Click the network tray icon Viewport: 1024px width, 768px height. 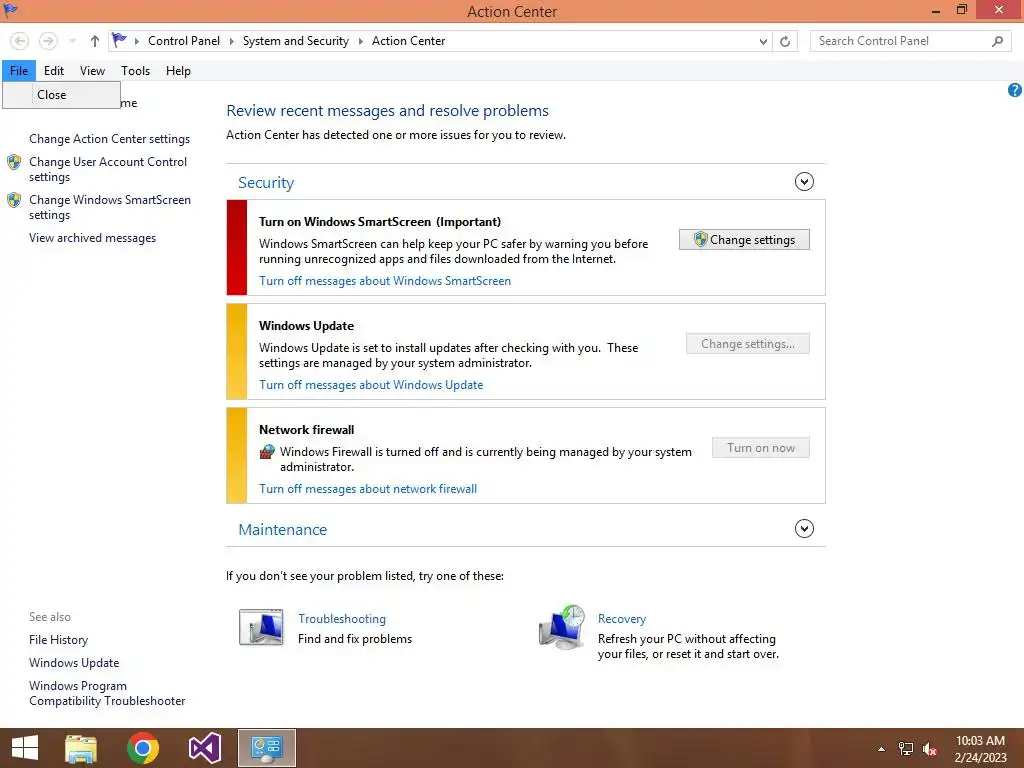(x=906, y=749)
